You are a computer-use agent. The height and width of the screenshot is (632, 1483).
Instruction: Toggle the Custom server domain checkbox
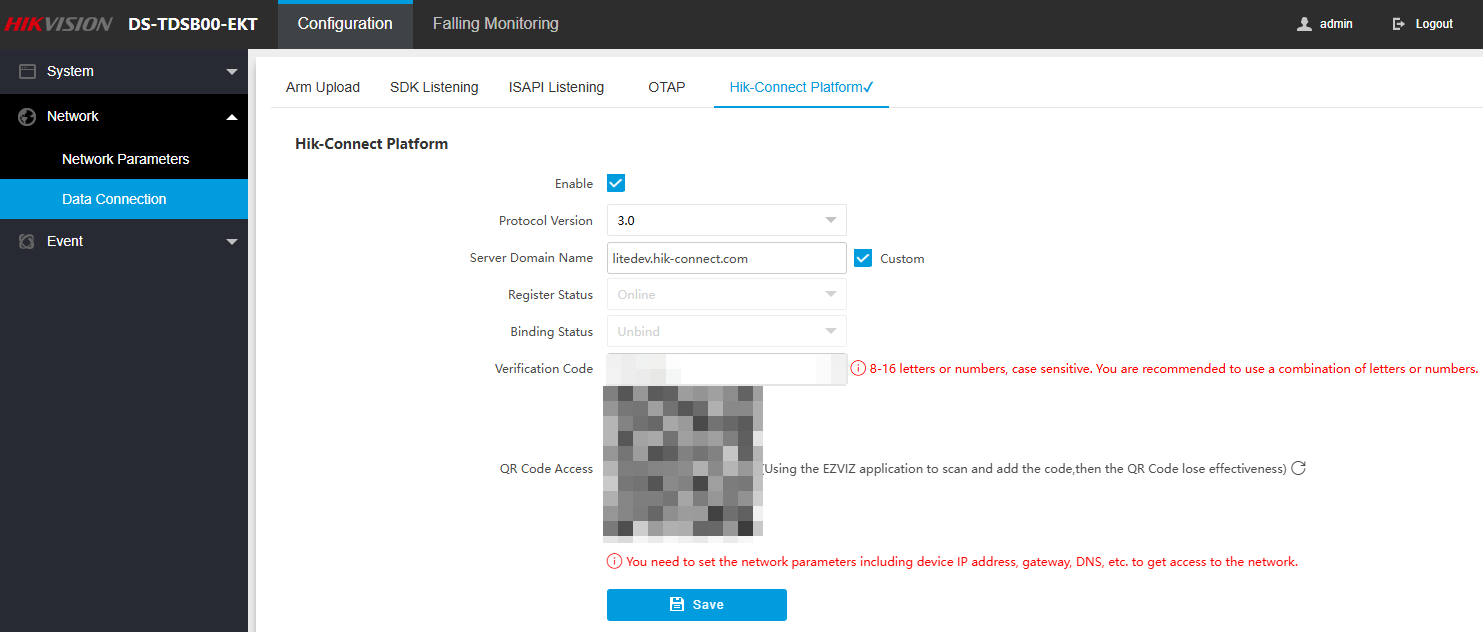pos(863,258)
